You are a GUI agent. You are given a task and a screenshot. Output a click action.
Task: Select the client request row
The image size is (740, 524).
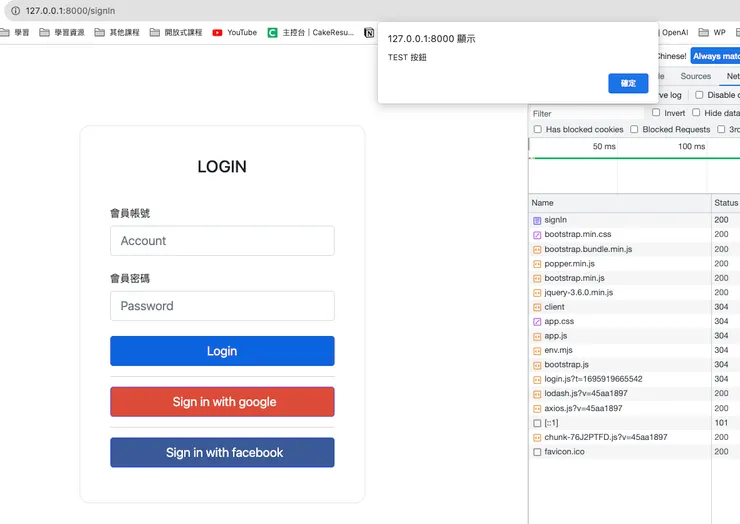634,307
